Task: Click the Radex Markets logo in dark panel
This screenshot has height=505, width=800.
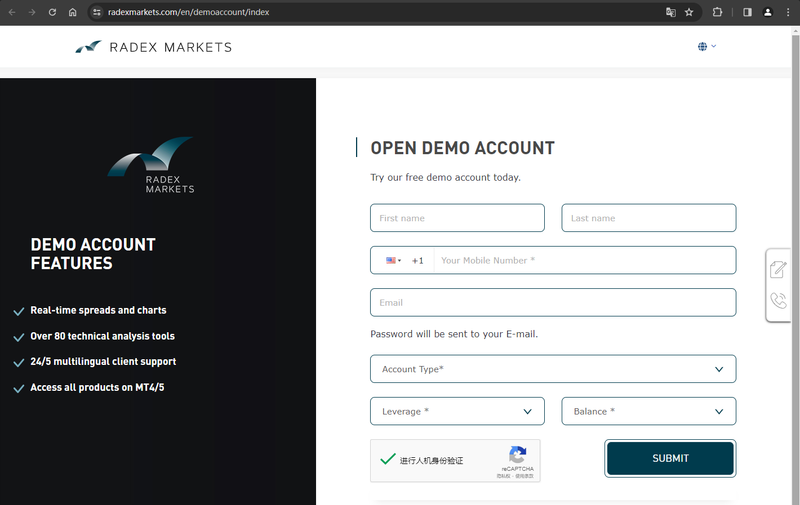Action: [x=152, y=165]
